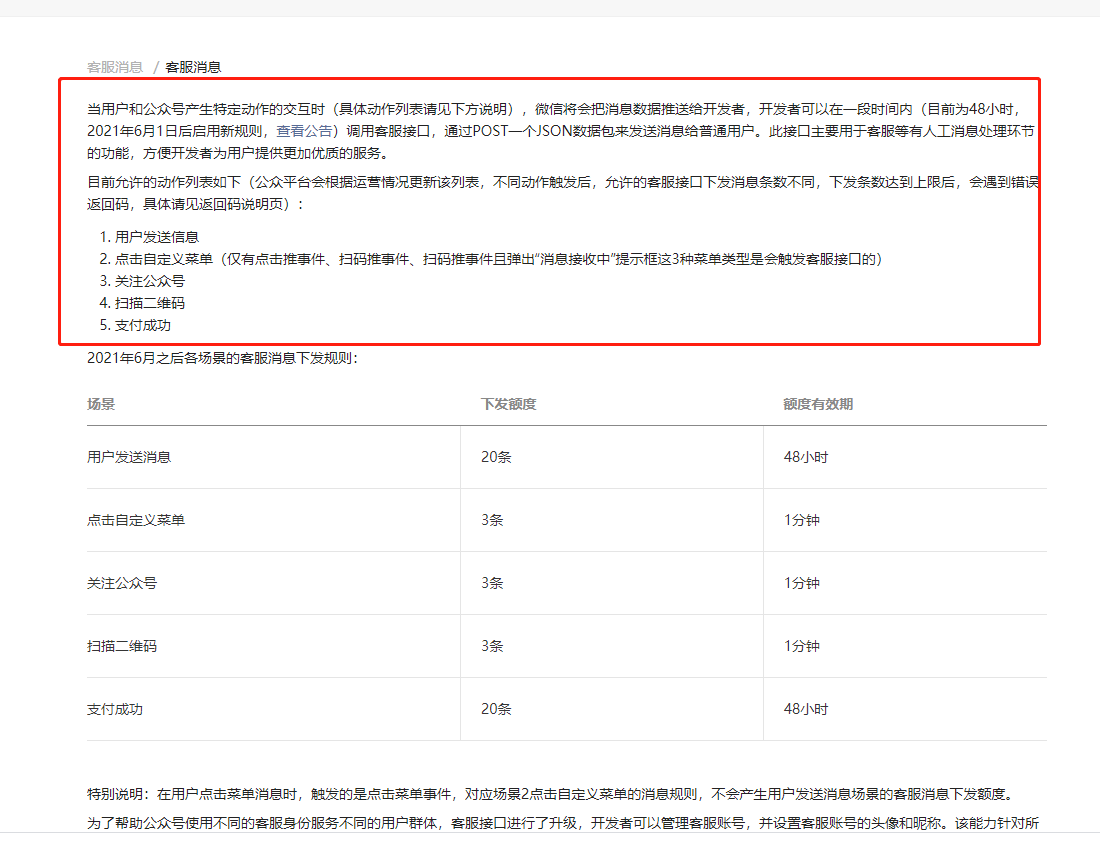Viewport: 1100px width, 860px height.
Task: Select 3条 in 关注公众号 row
Action: 492,584
